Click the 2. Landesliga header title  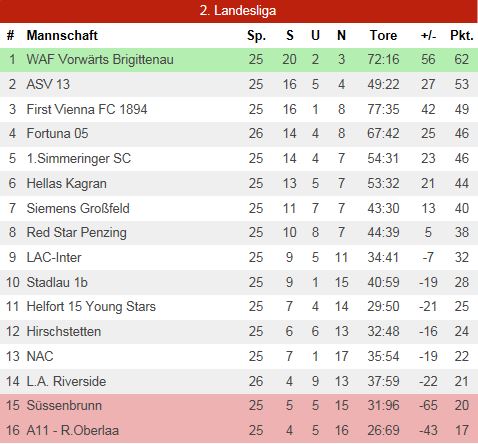point(238,11)
